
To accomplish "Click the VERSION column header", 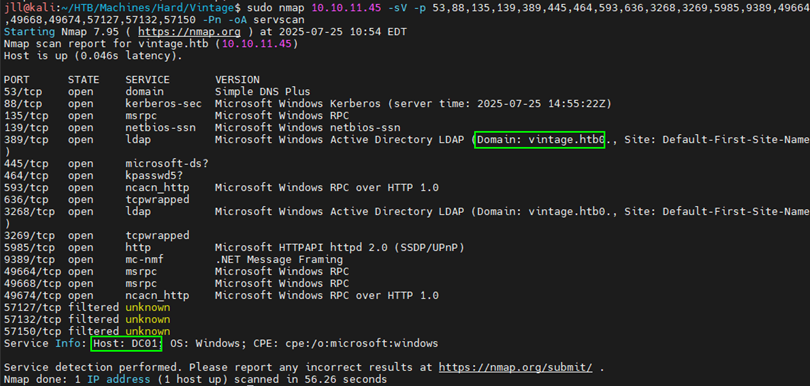I will point(237,80).
